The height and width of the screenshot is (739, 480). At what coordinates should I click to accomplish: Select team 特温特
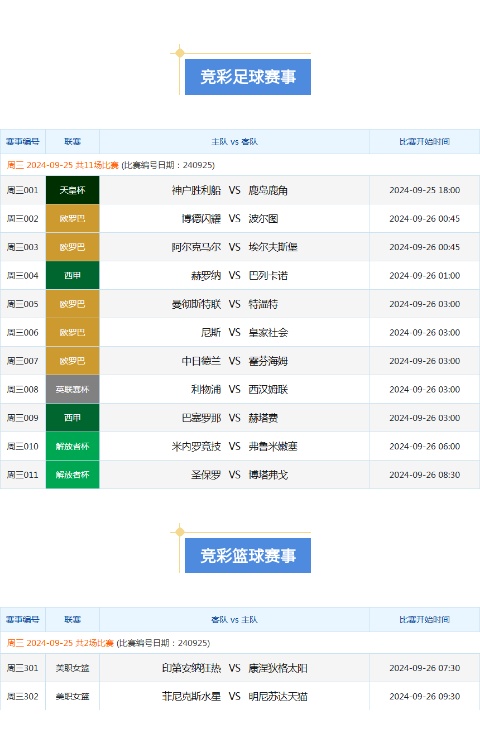(x=263, y=304)
